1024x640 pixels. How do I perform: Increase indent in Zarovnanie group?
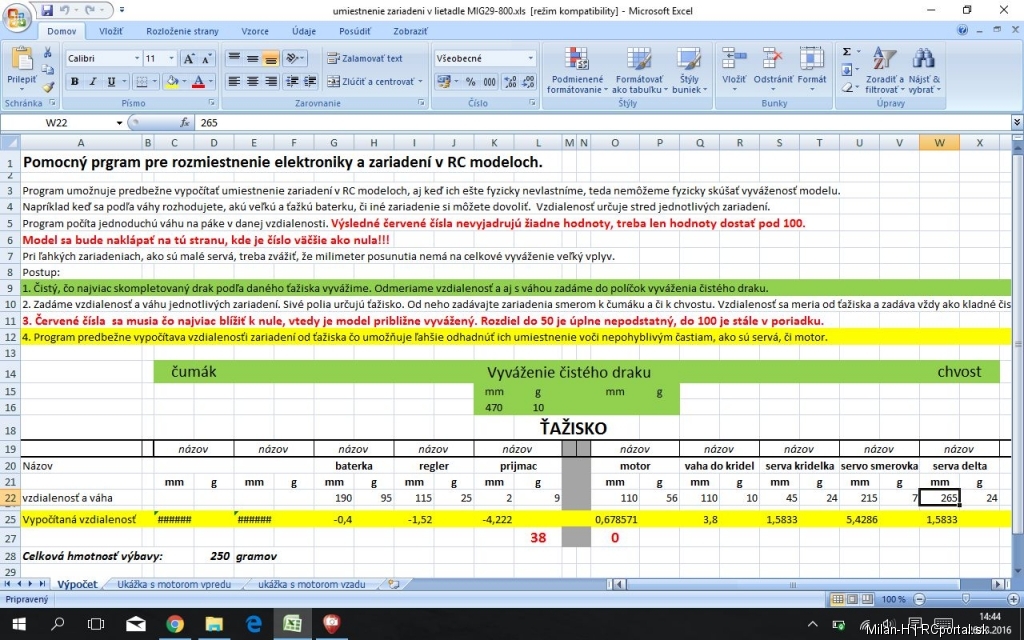point(310,82)
